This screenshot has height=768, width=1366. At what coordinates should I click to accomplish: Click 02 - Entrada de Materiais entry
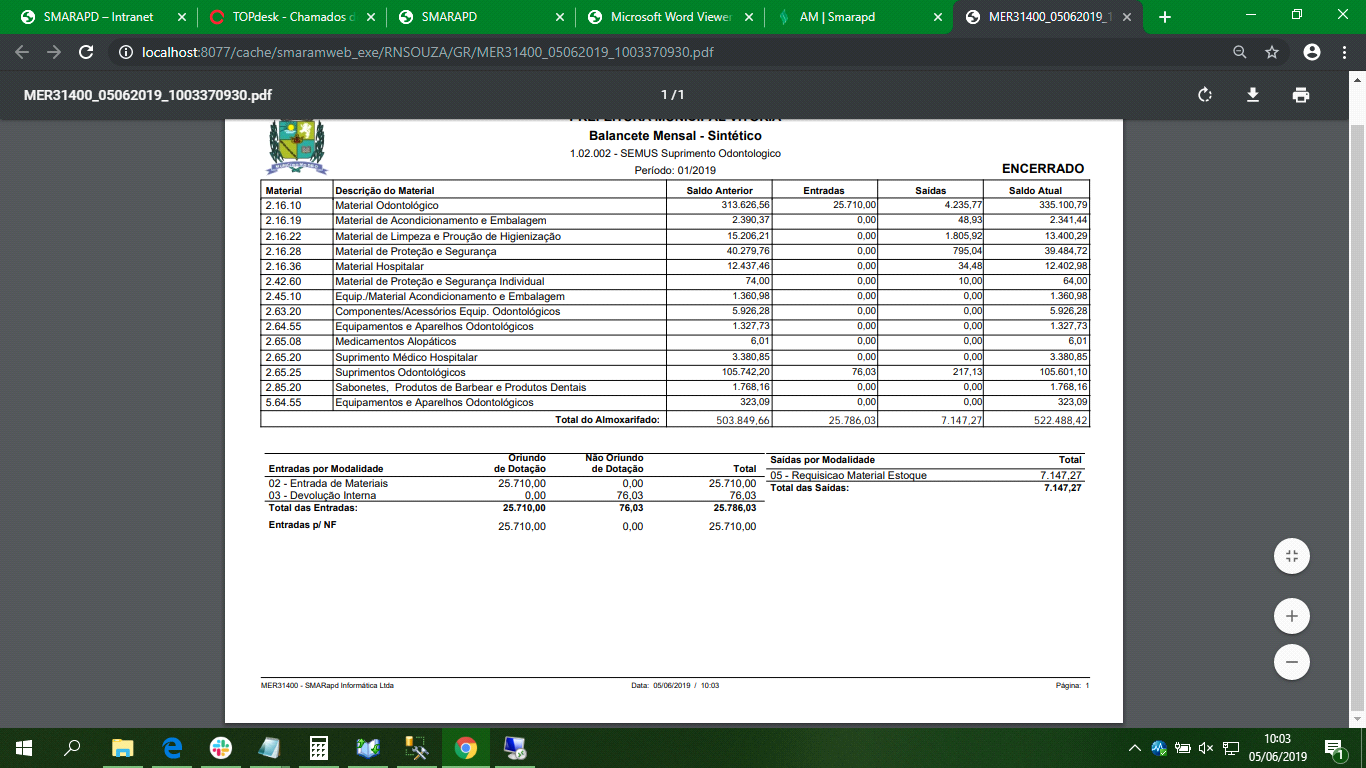[x=328, y=483]
